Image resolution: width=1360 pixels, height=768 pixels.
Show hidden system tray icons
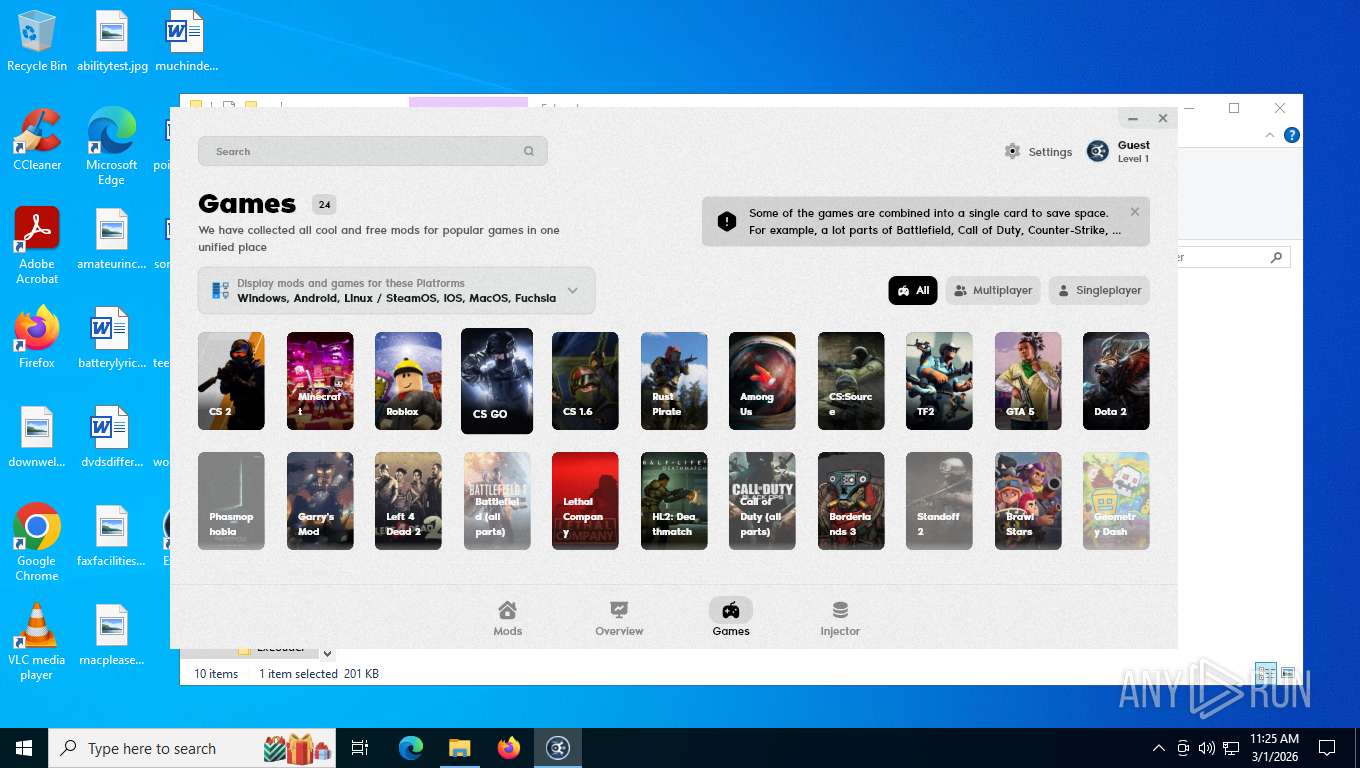[1159, 748]
